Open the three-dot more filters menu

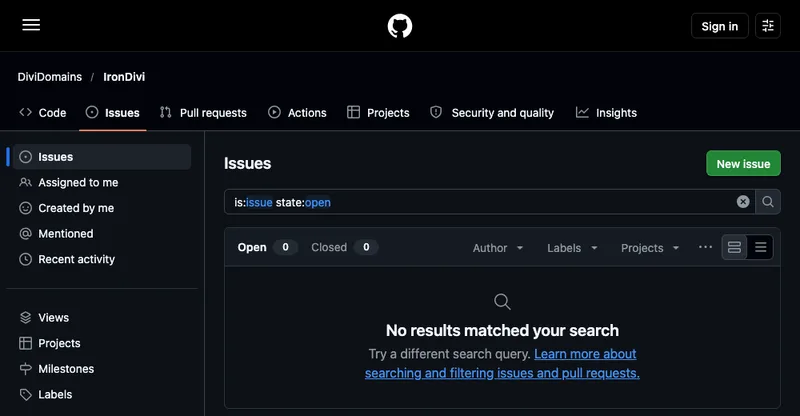tap(705, 248)
